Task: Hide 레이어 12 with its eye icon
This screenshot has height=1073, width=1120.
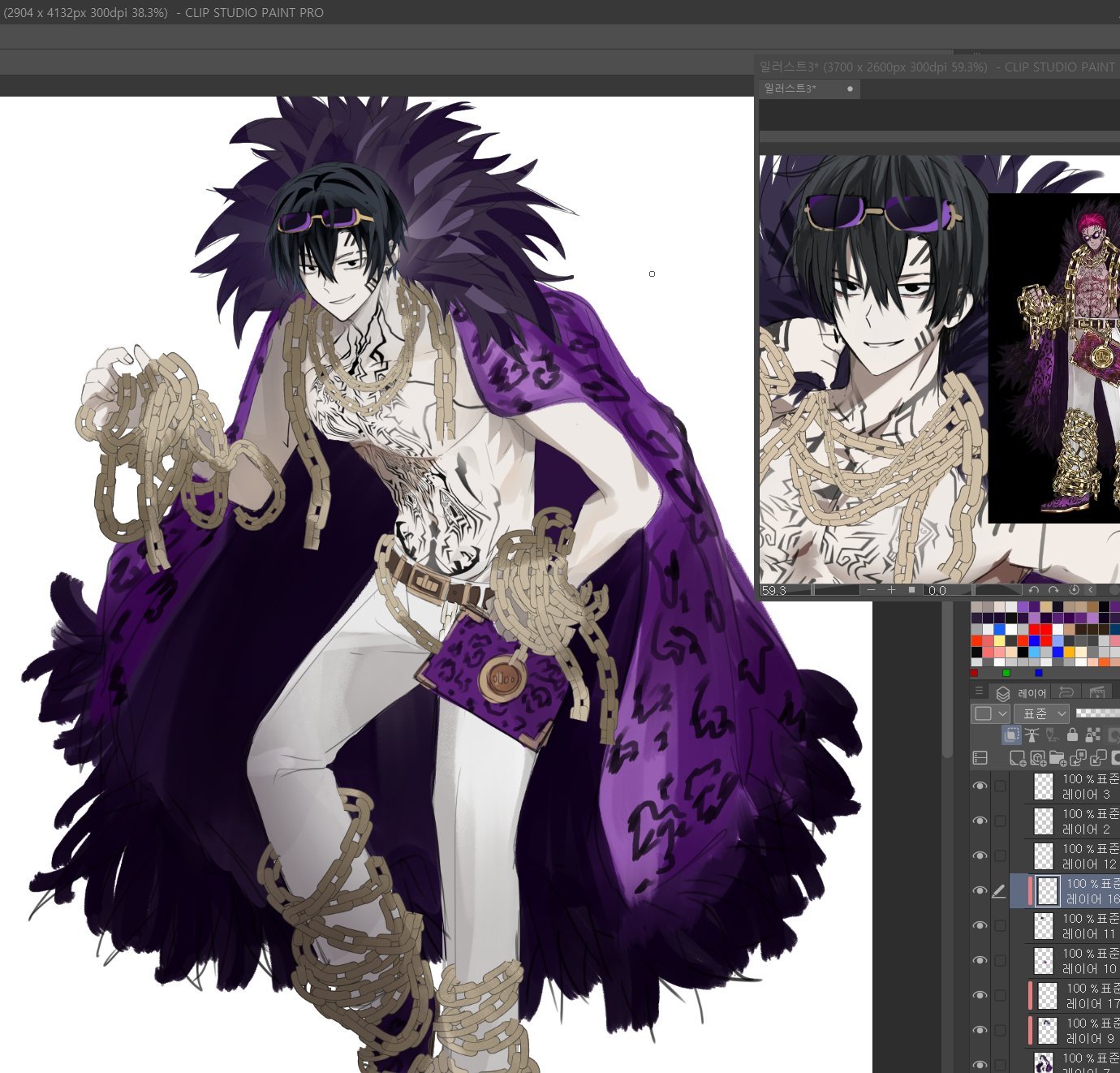Action: tap(980, 855)
